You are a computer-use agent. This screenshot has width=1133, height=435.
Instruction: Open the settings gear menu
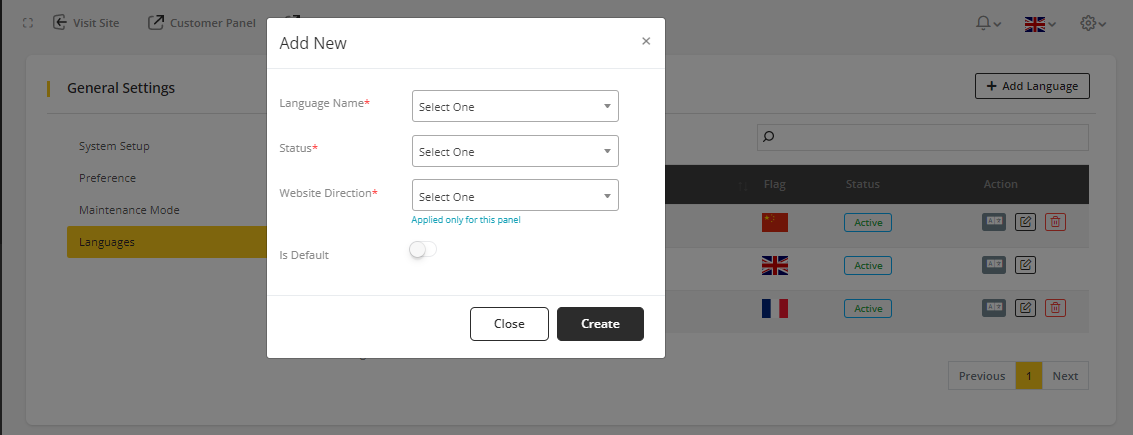(1093, 23)
